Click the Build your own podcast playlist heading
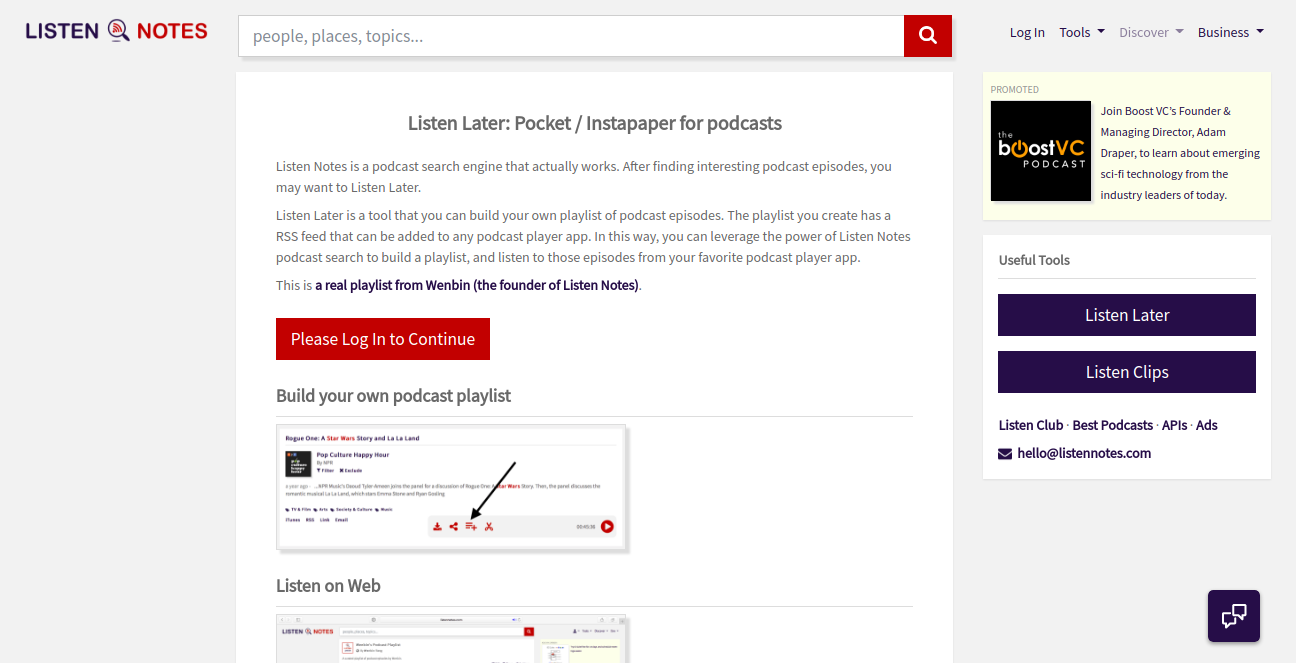 (393, 395)
